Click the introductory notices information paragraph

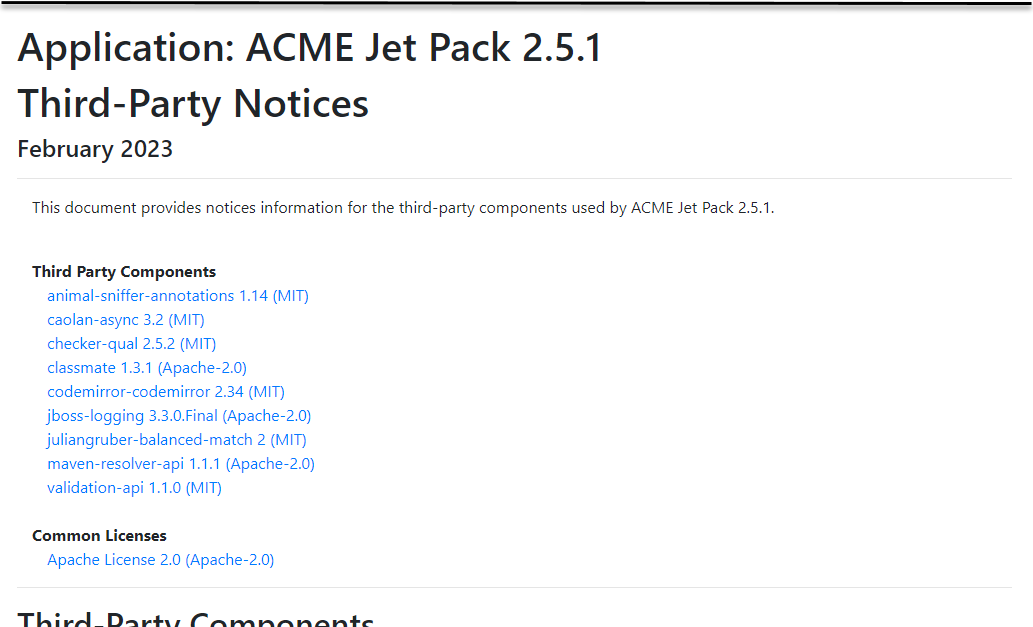403,208
